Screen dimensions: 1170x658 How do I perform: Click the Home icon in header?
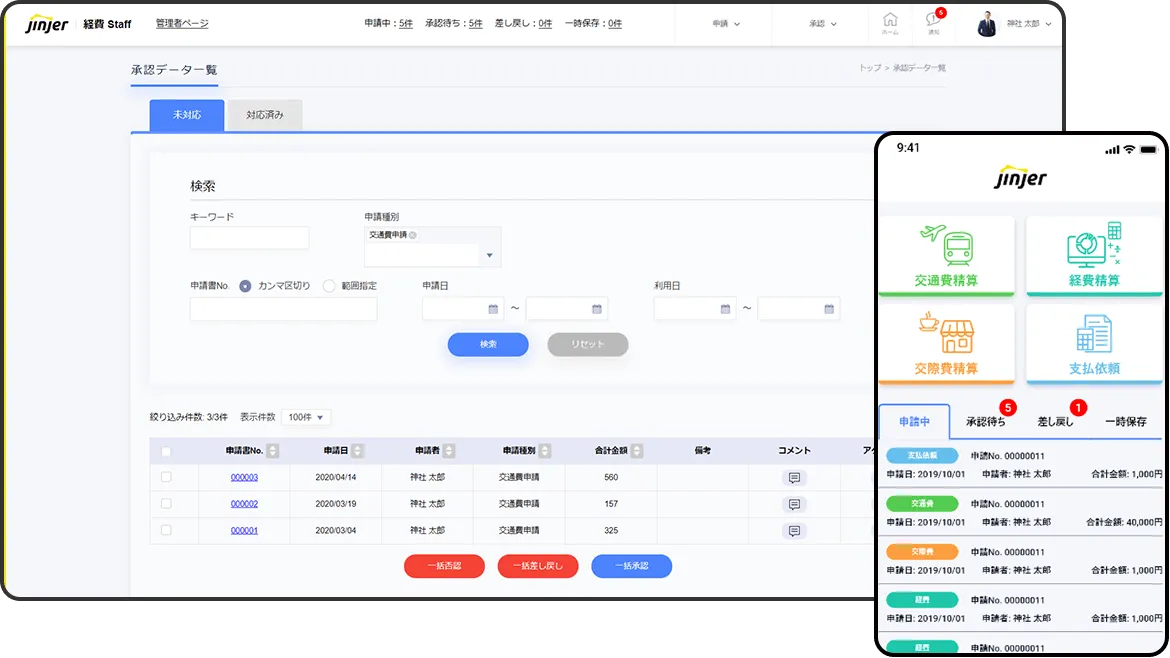pos(889,23)
